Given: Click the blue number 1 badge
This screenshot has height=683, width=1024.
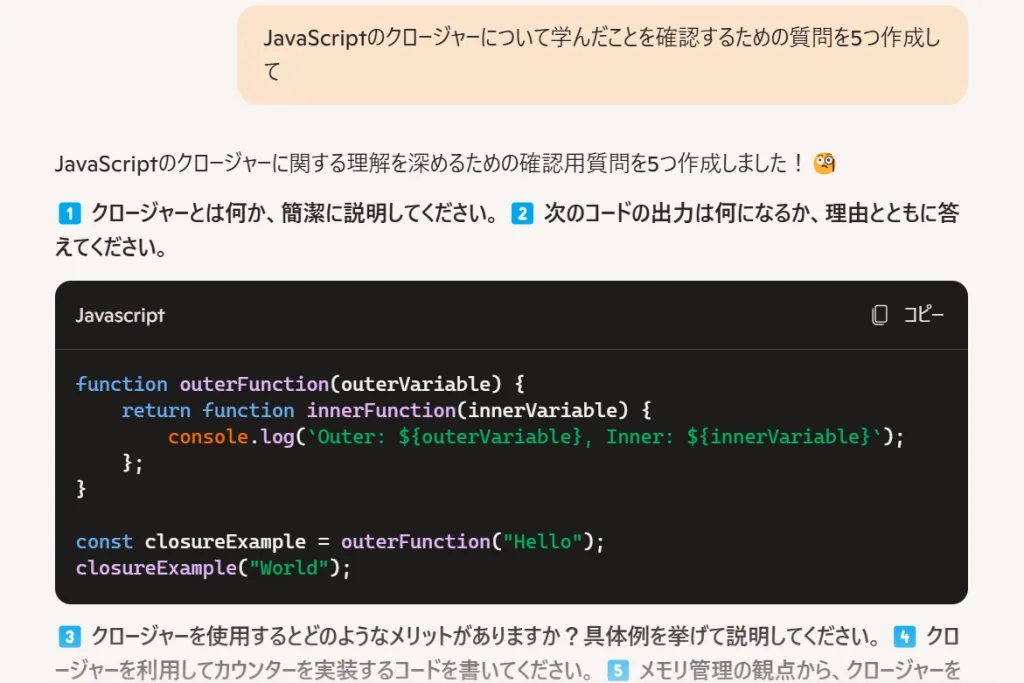Looking at the screenshot, I should [69, 213].
